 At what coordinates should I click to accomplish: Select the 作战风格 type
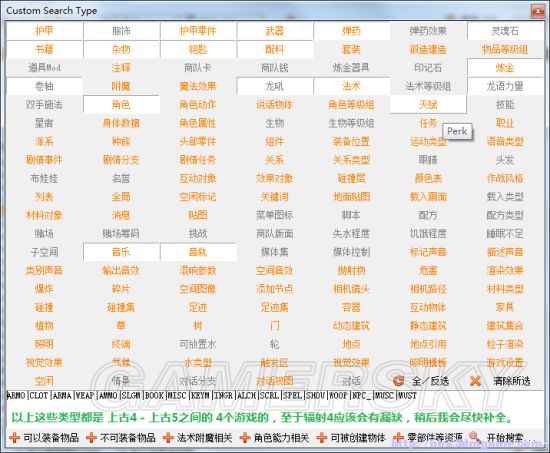[x=505, y=178]
